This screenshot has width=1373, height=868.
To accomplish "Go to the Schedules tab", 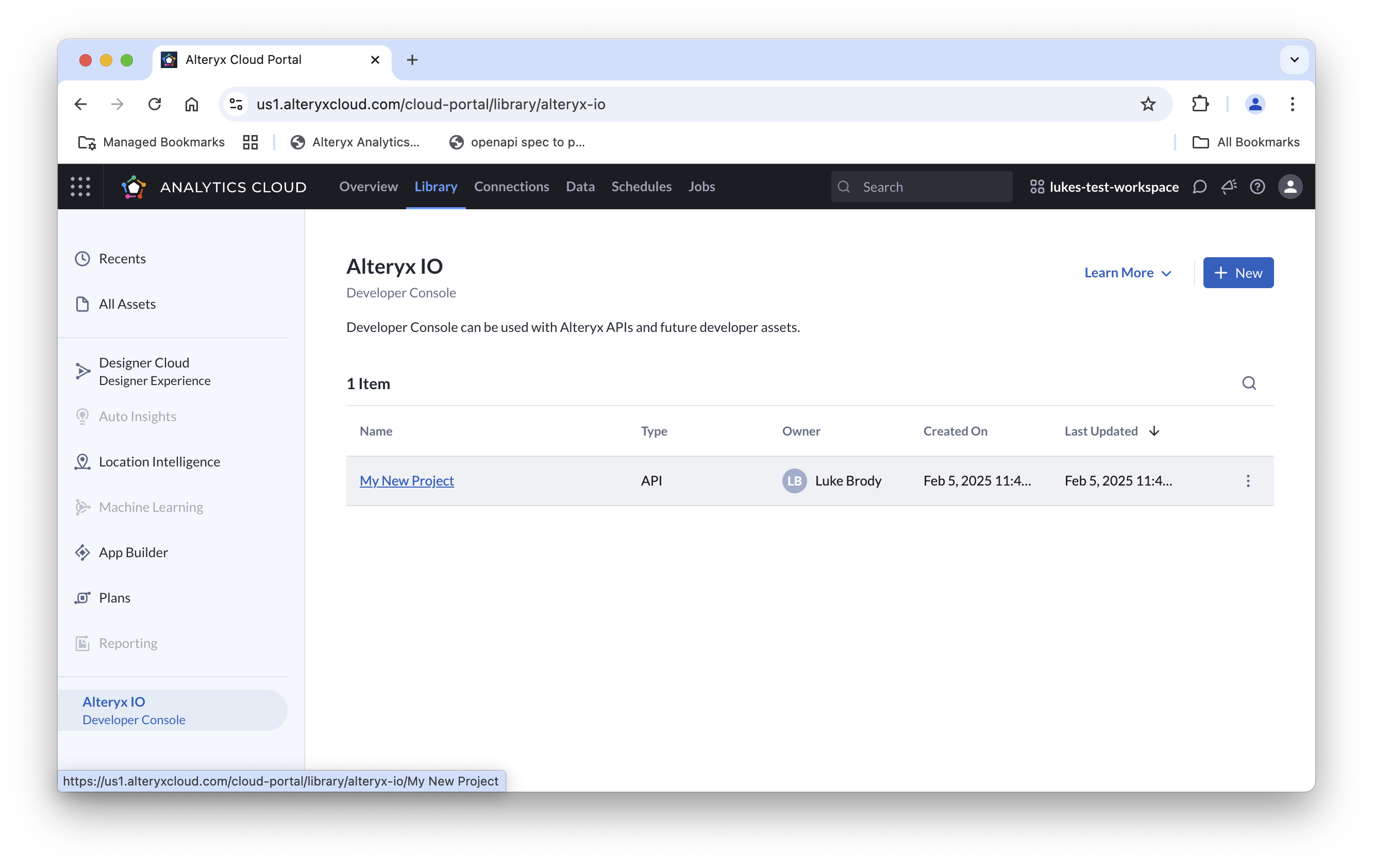I will pyautogui.click(x=641, y=187).
